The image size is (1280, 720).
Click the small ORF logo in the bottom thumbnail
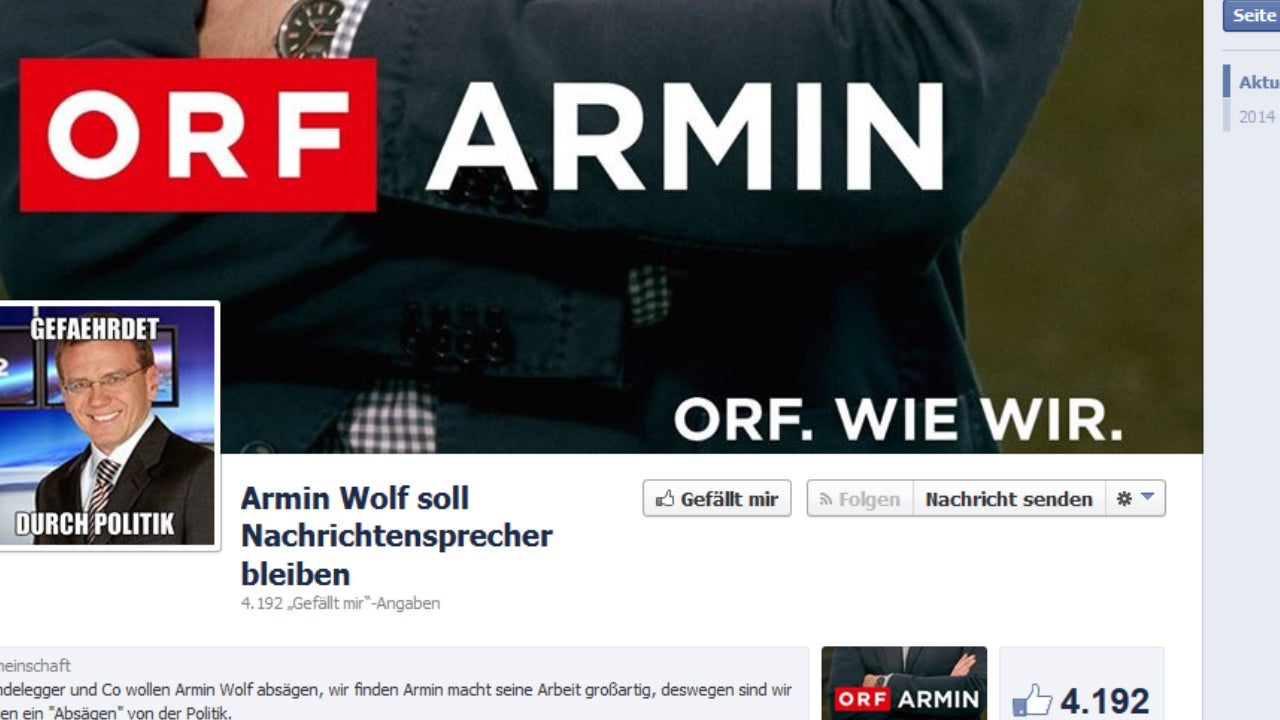(862, 699)
